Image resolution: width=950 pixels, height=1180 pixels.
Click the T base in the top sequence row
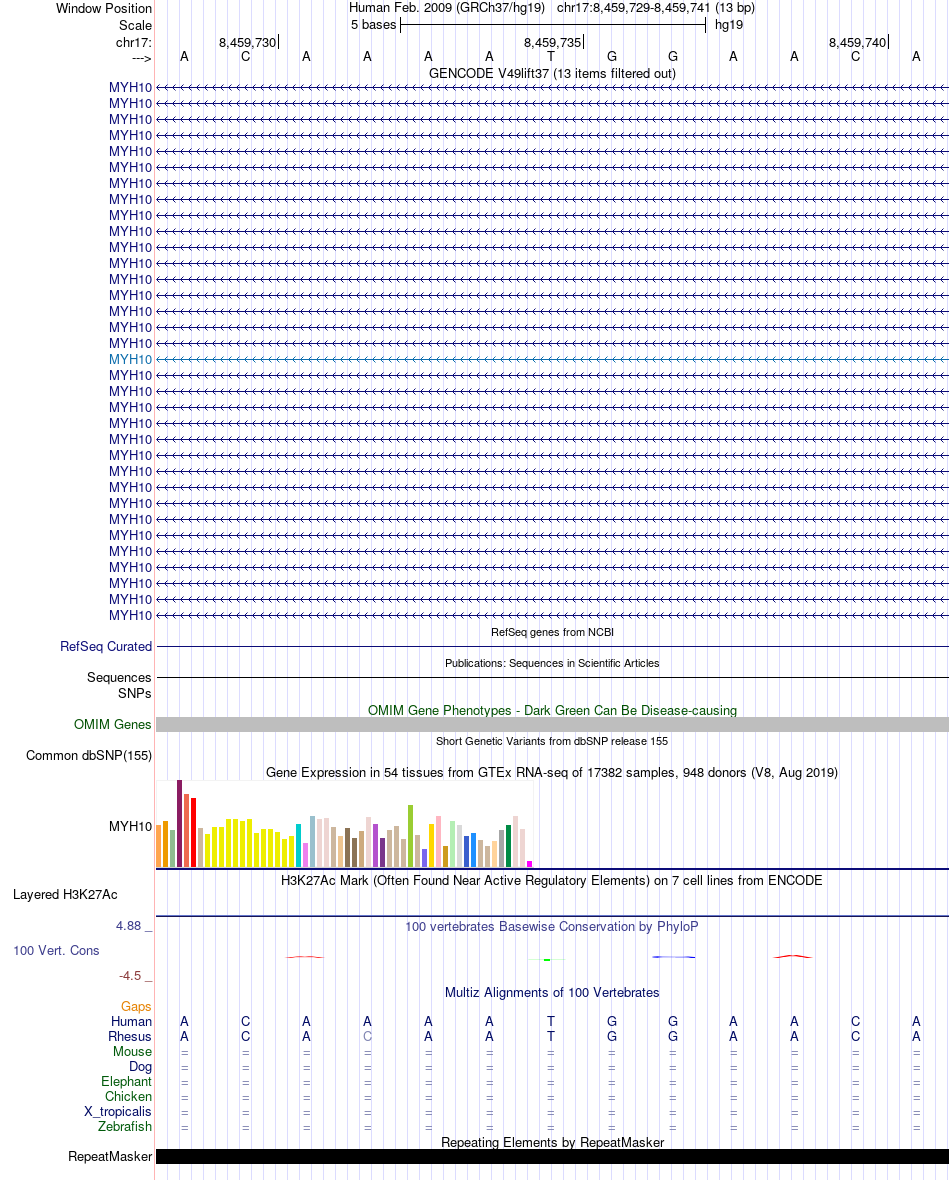pyautogui.click(x=550, y=56)
